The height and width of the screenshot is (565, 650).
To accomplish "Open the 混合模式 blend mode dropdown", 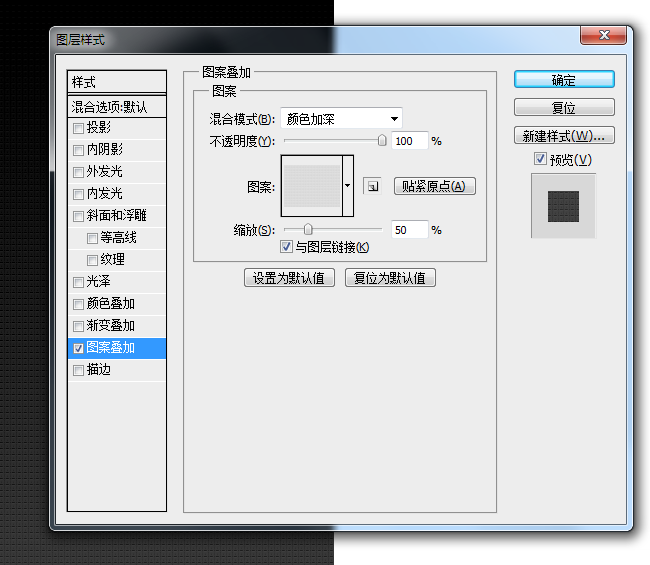I will coord(340,118).
